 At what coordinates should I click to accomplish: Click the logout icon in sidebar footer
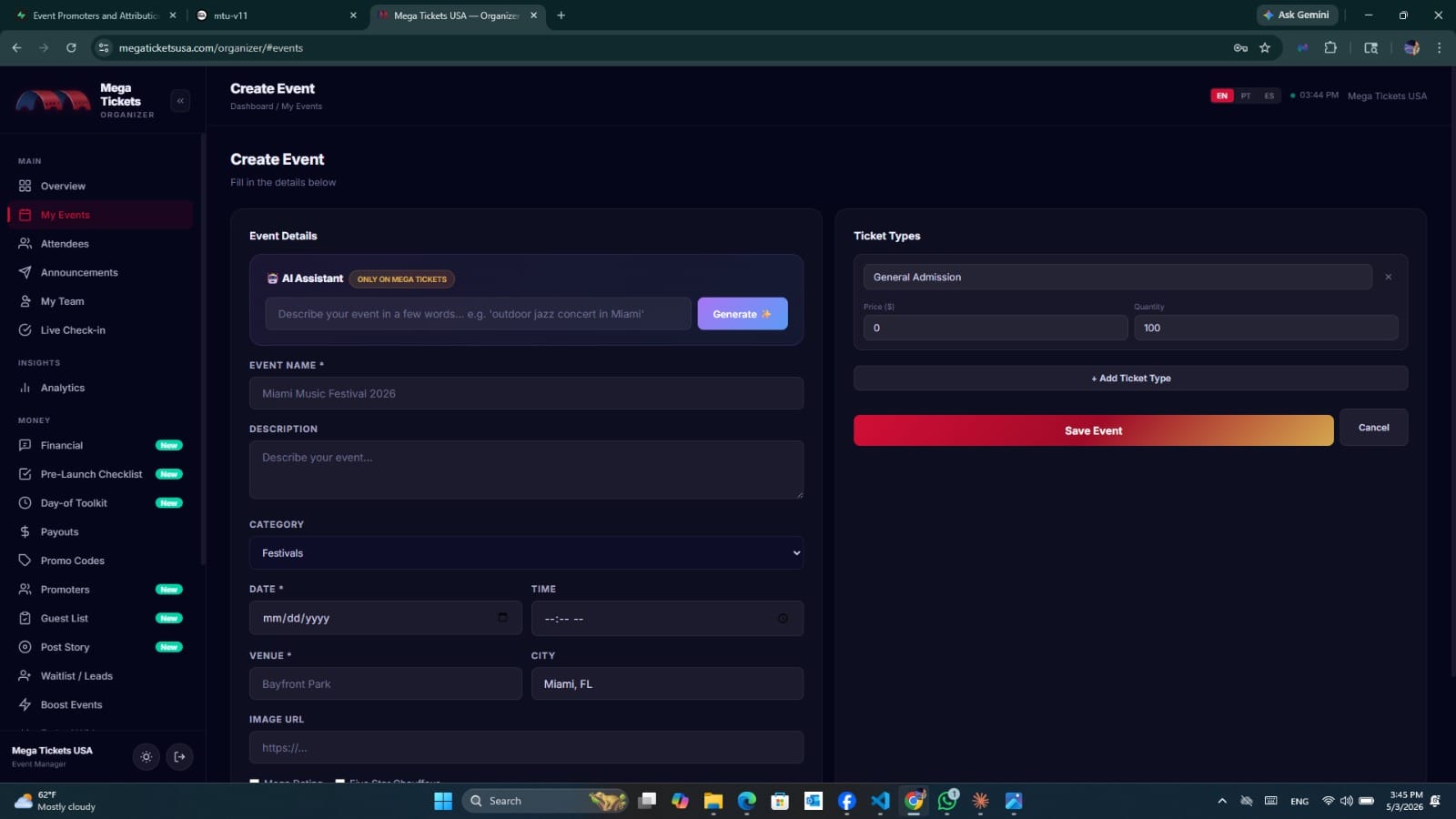[180, 756]
